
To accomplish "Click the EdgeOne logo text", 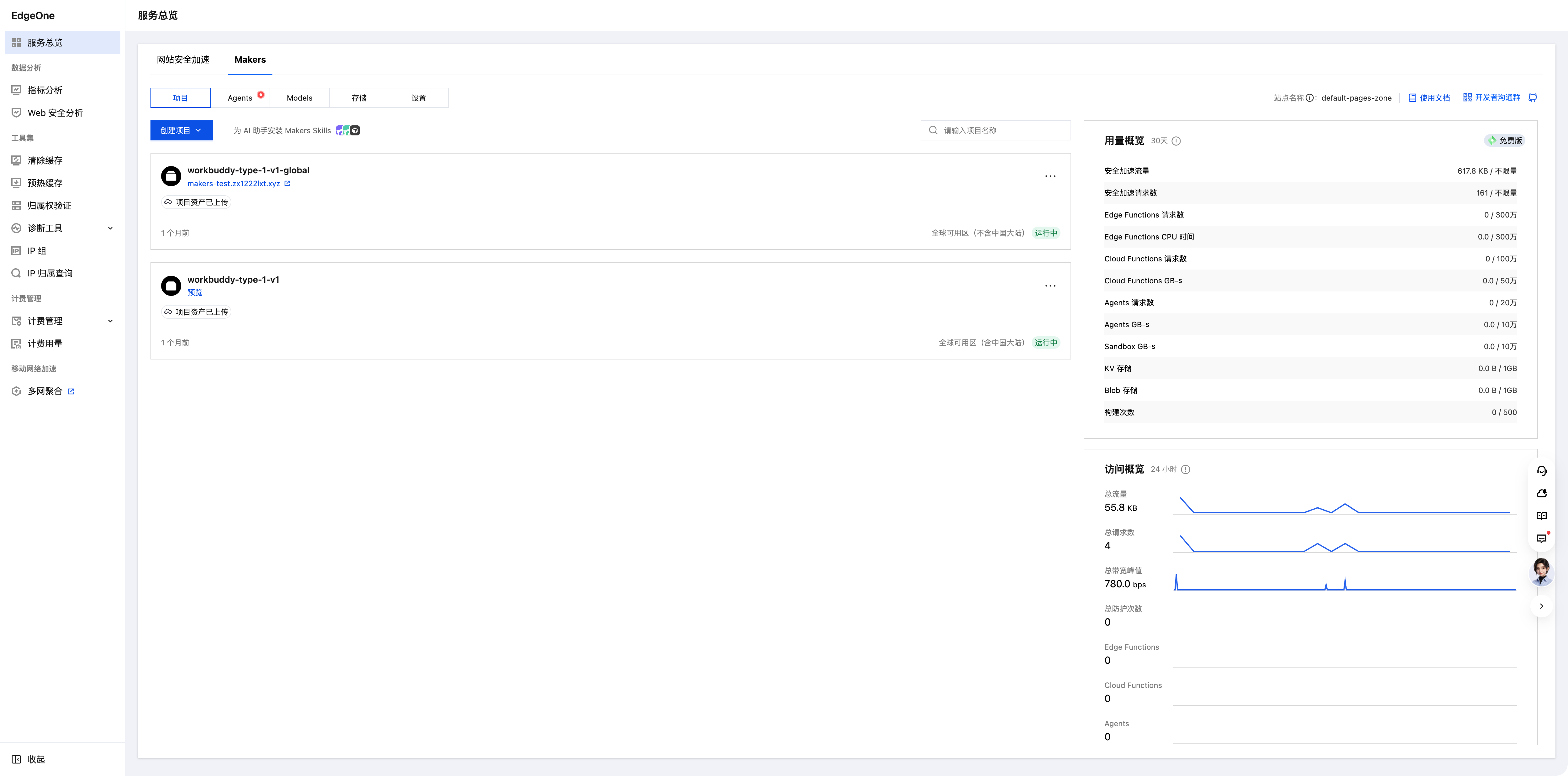I will (33, 16).
